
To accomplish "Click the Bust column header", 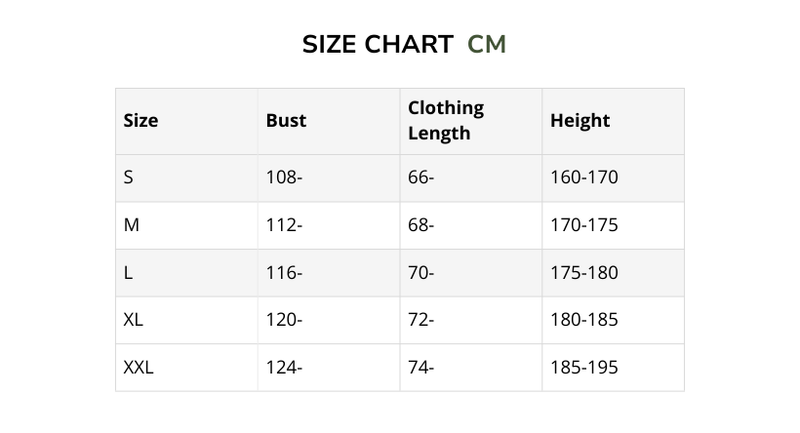I will (x=286, y=121).
